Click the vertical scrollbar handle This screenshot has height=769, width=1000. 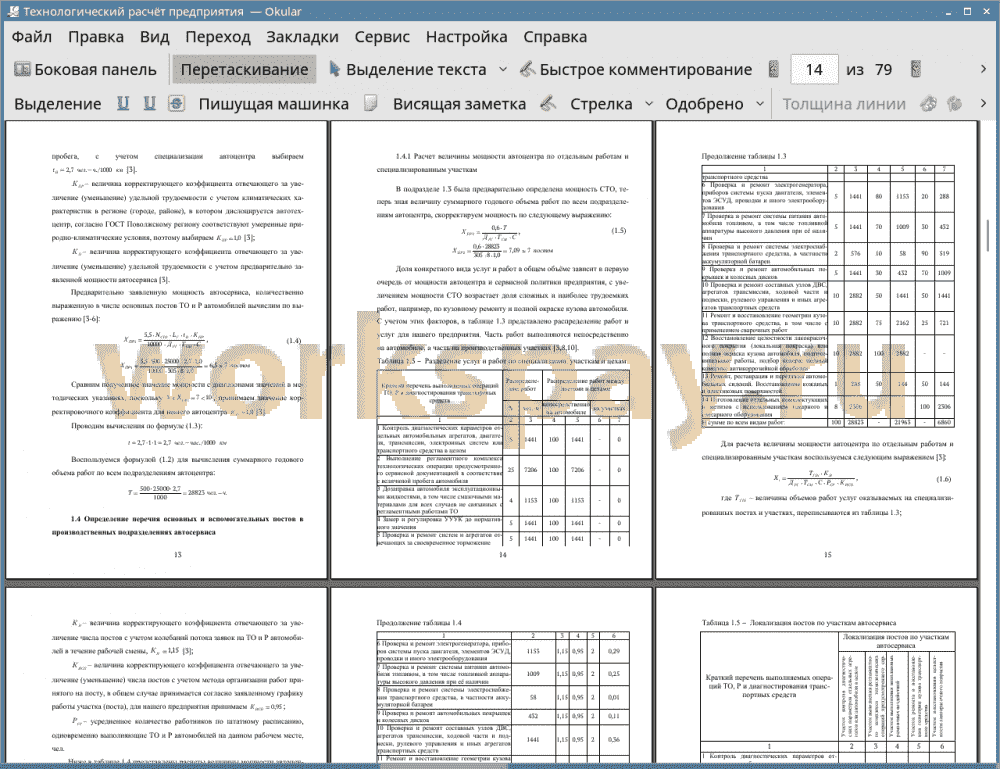point(987,235)
